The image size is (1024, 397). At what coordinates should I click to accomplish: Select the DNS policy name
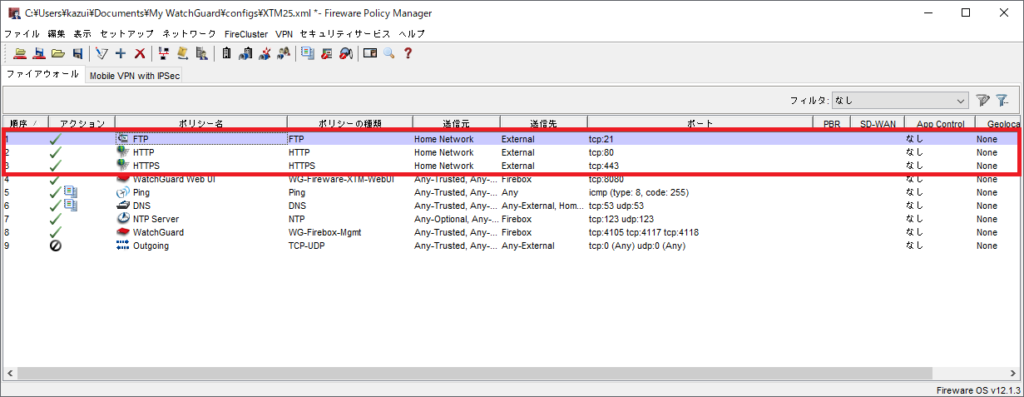coord(141,206)
